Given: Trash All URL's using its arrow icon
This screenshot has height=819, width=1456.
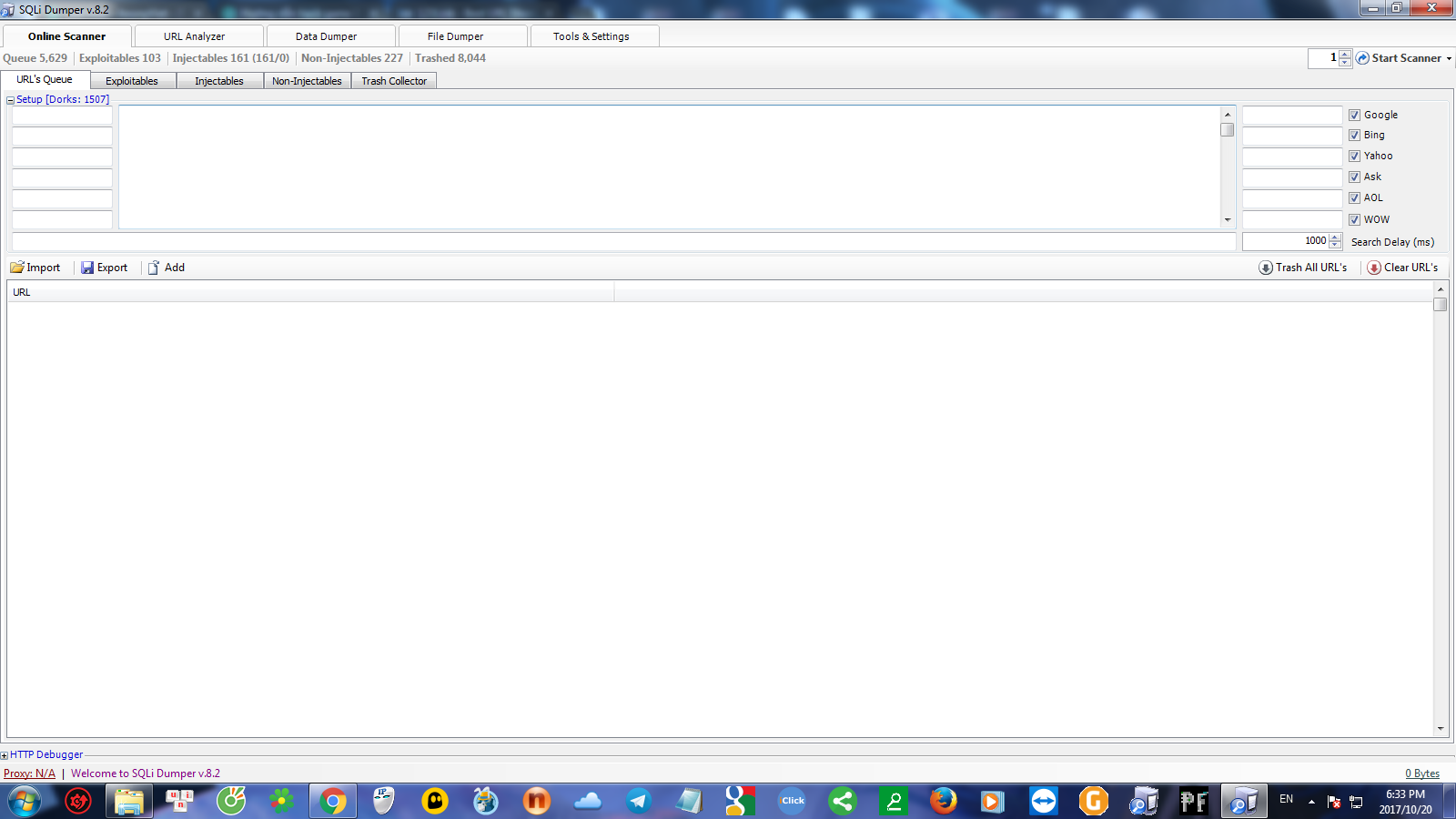Looking at the screenshot, I should click(x=1265, y=268).
